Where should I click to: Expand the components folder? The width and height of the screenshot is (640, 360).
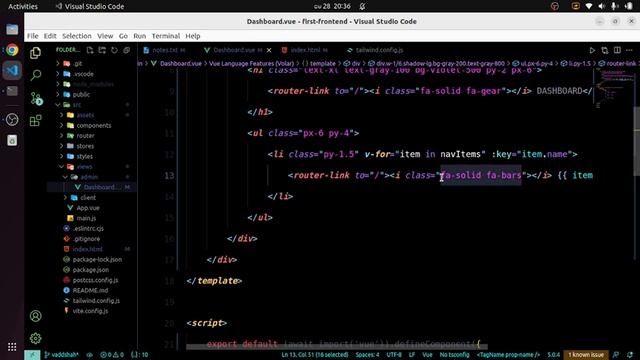pyautogui.click(x=93, y=125)
